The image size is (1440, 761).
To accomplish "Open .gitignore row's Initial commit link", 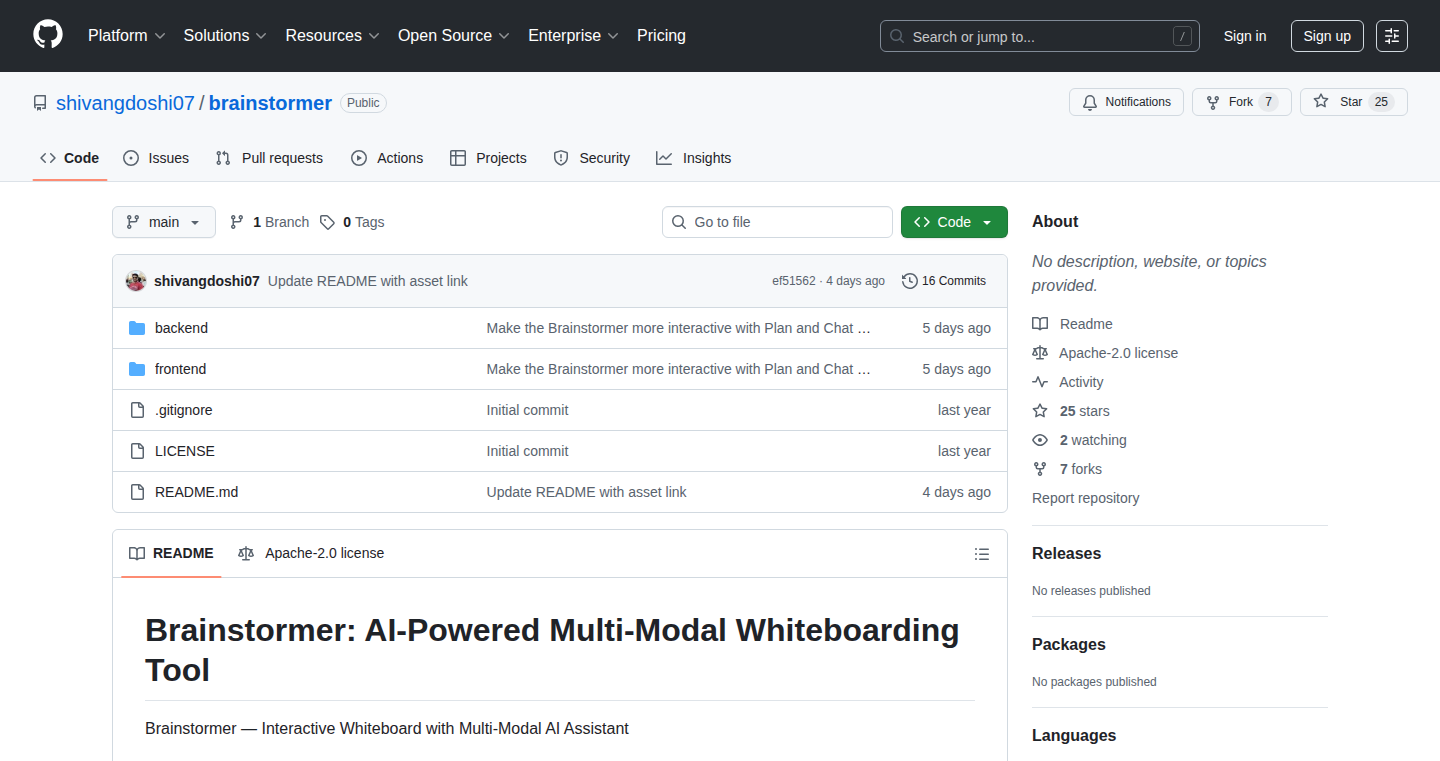I will 527,410.
